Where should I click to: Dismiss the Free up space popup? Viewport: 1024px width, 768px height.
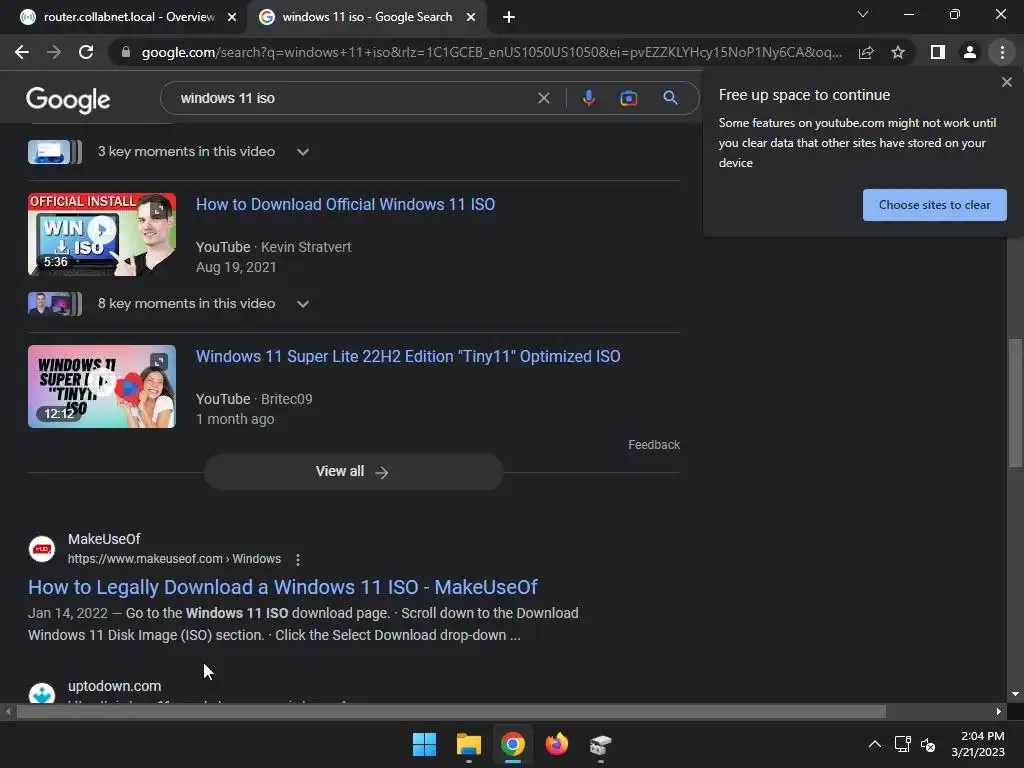[1006, 82]
